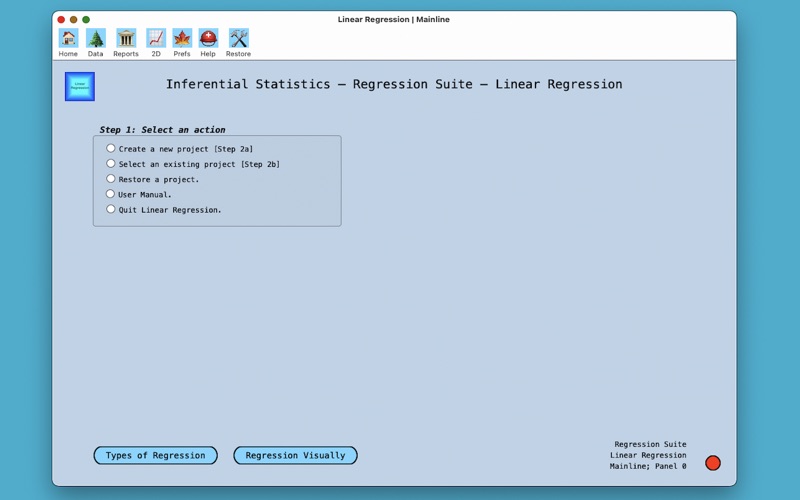Image resolution: width=800 pixels, height=500 pixels.
Task: Minimize window with yellow button
Action: click(73, 19)
